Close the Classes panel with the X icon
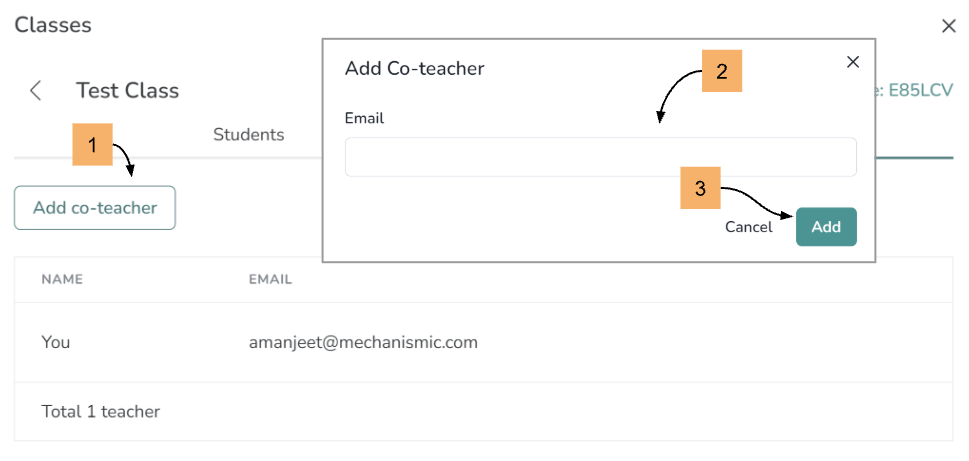The image size is (969, 461). 948,26
